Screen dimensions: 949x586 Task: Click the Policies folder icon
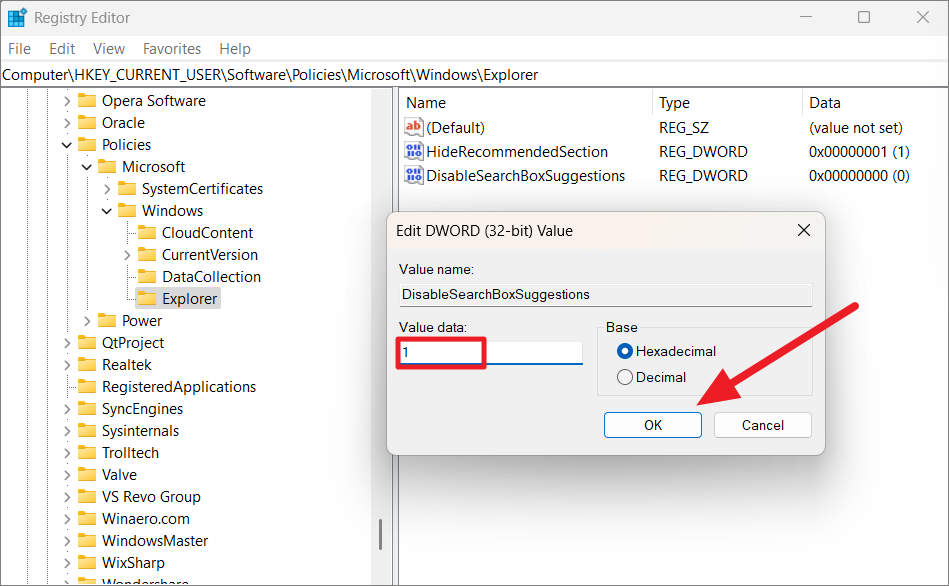87,145
